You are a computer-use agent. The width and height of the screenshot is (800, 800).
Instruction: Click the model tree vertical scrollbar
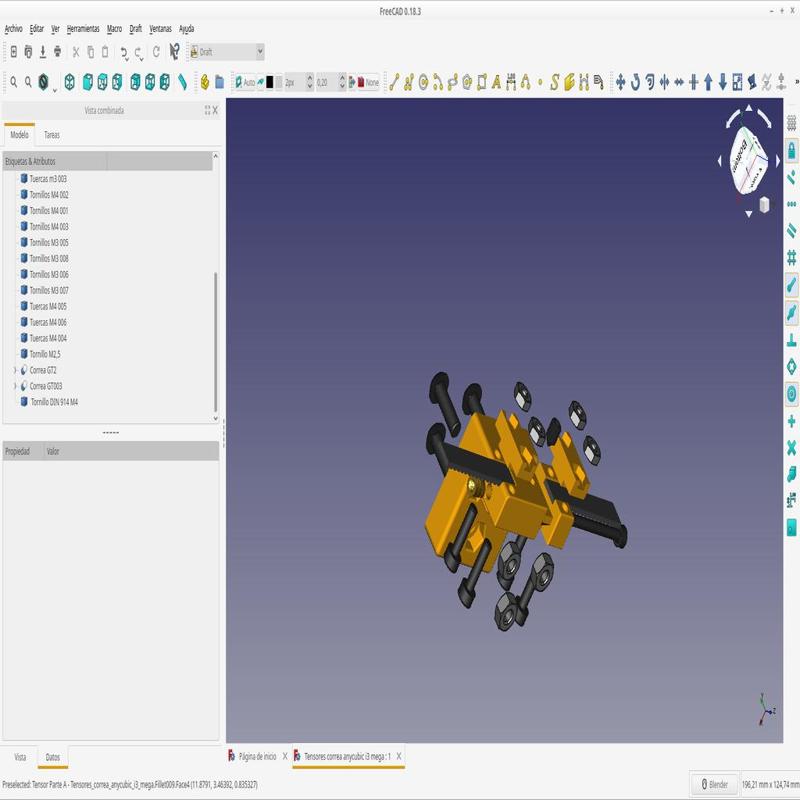click(215, 342)
